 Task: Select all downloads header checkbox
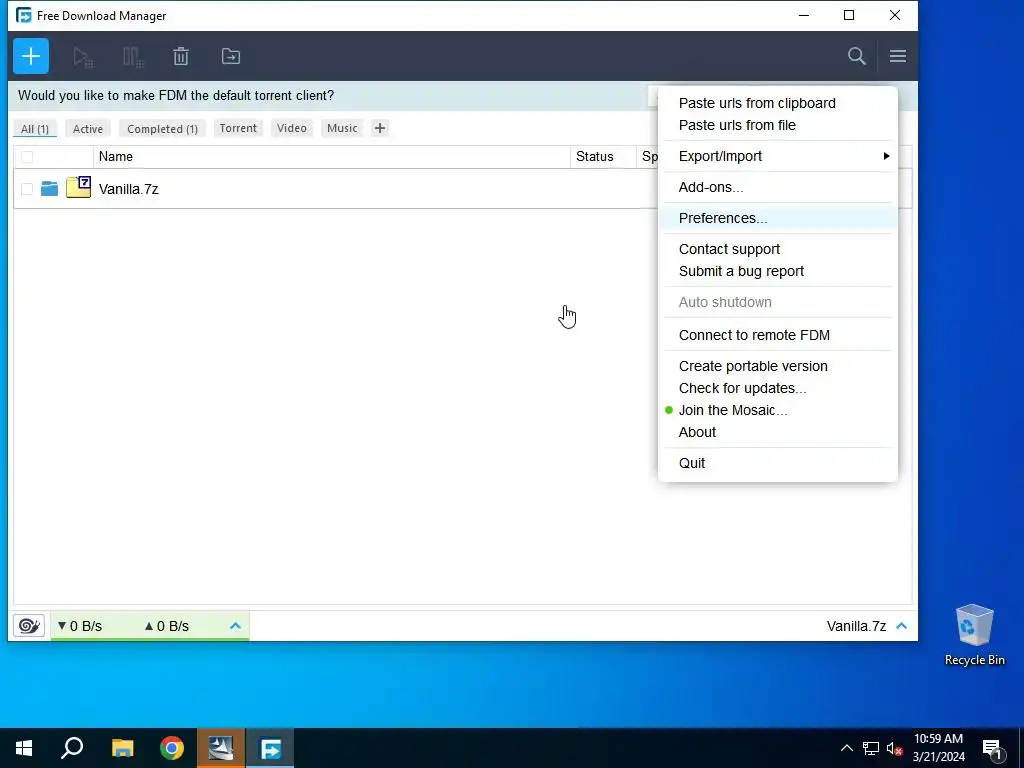tap(27, 157)
